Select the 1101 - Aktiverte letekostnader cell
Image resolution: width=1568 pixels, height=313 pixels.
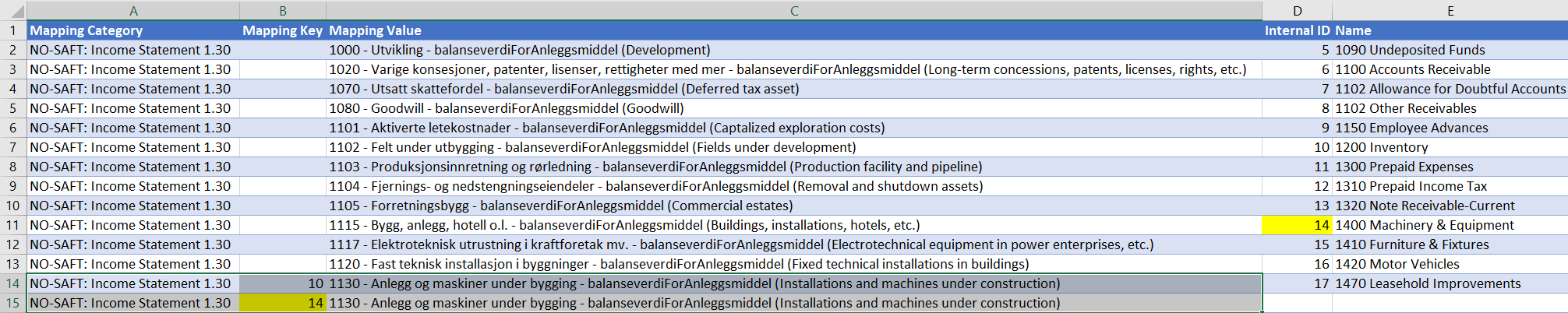[794, 128]
